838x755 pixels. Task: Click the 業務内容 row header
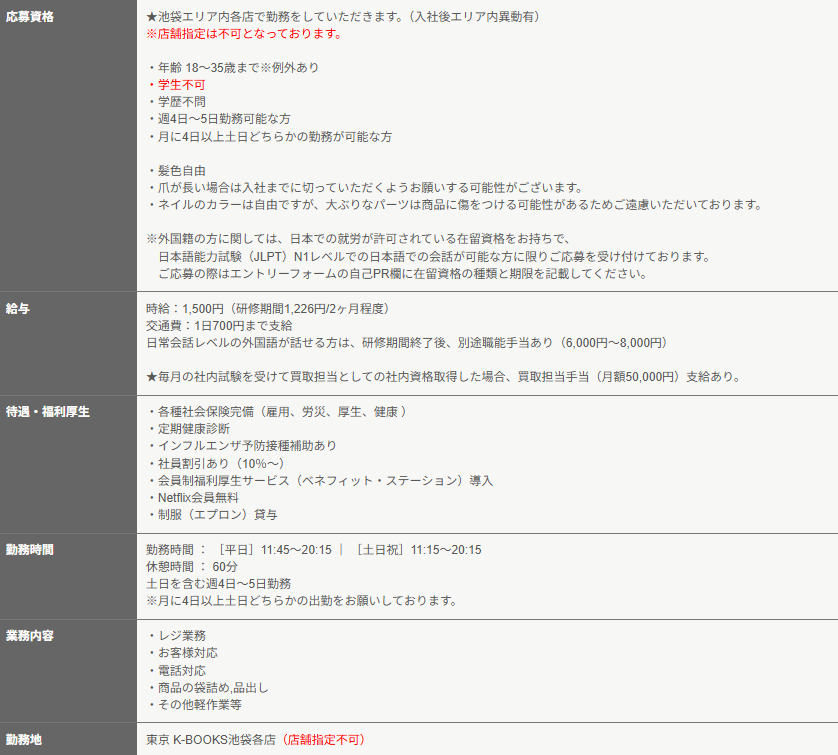[68, 671]
